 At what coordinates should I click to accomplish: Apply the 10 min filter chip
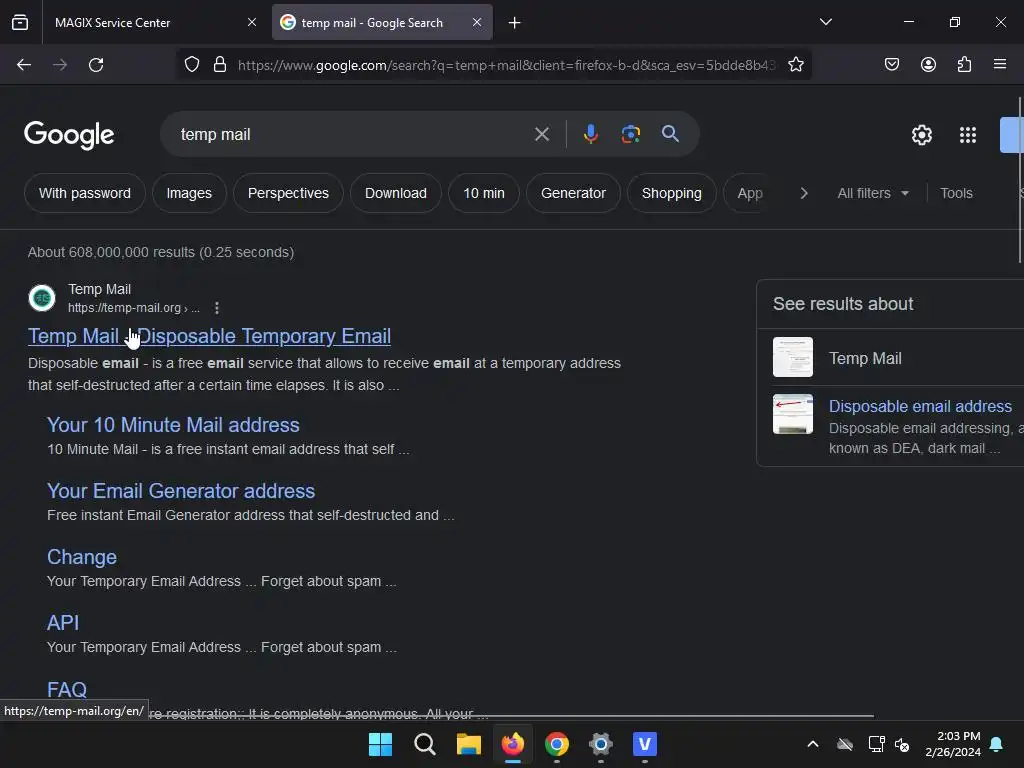pyautogui.click(x=484, y=193)
